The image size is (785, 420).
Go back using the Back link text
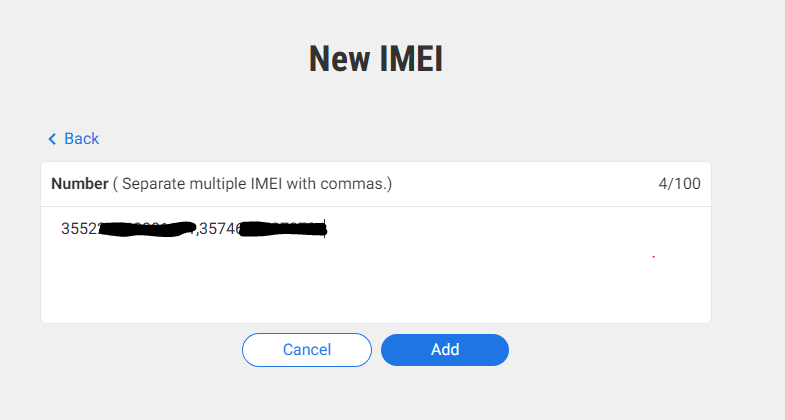click(81, 139)
